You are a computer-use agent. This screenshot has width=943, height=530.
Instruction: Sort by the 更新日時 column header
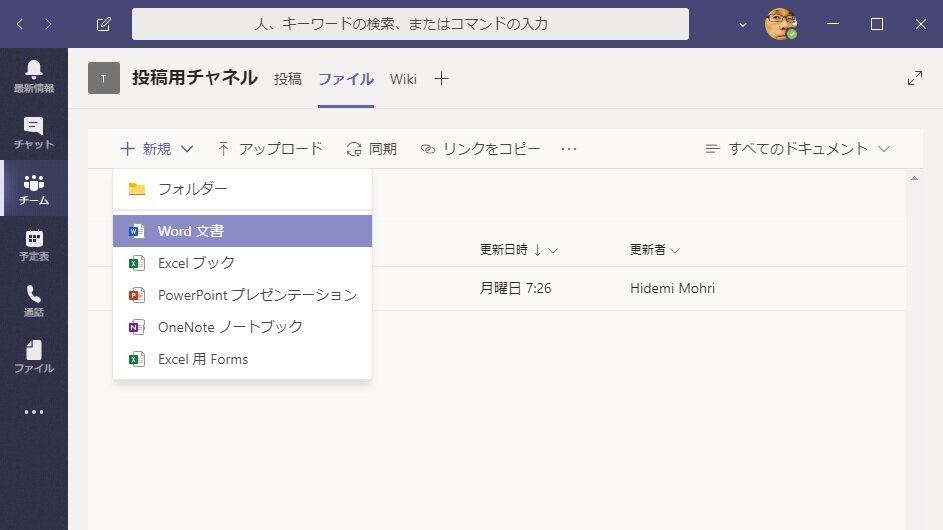(x=510, y=250)
